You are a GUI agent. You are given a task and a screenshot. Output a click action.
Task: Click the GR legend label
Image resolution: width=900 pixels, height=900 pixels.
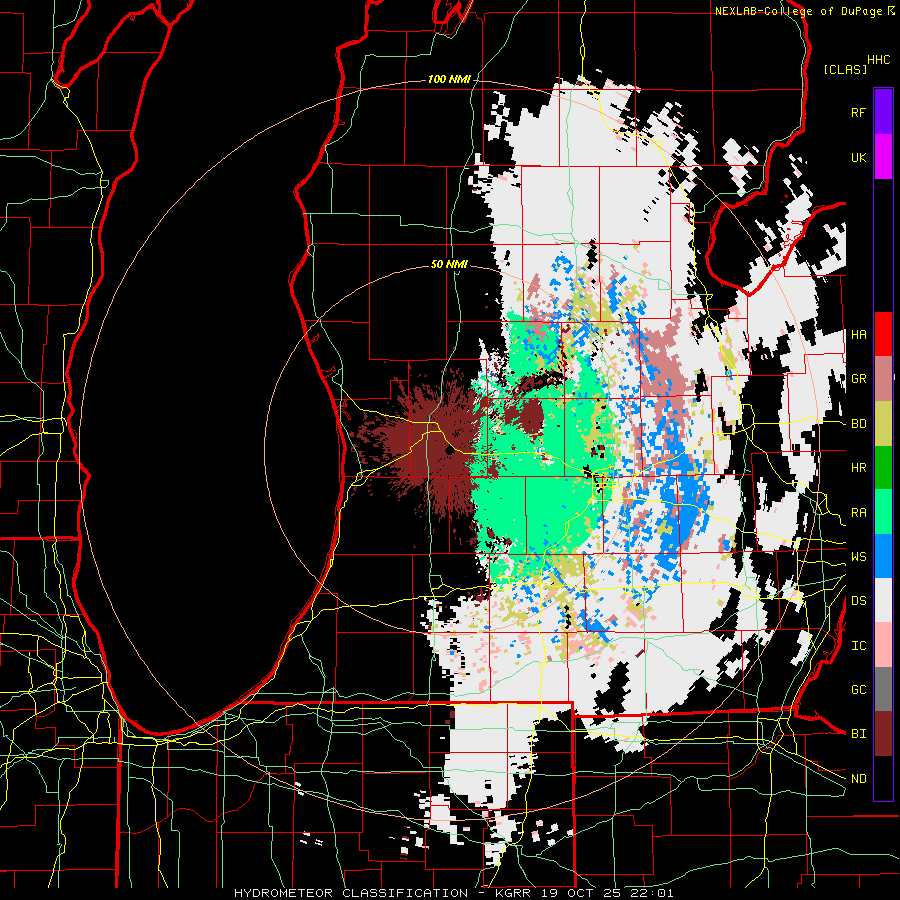coord(859,379)
